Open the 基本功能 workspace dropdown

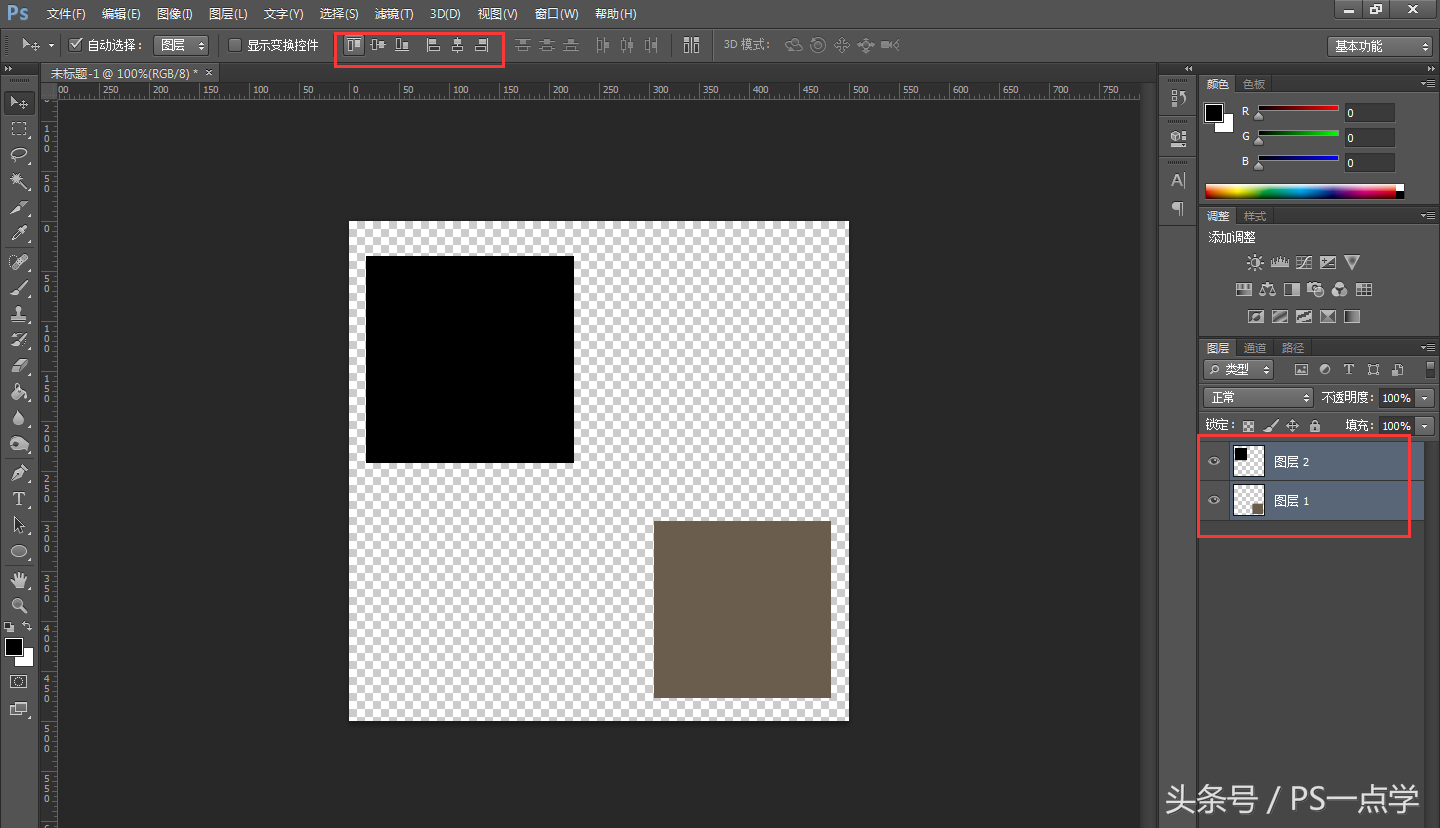(1381, 46)
